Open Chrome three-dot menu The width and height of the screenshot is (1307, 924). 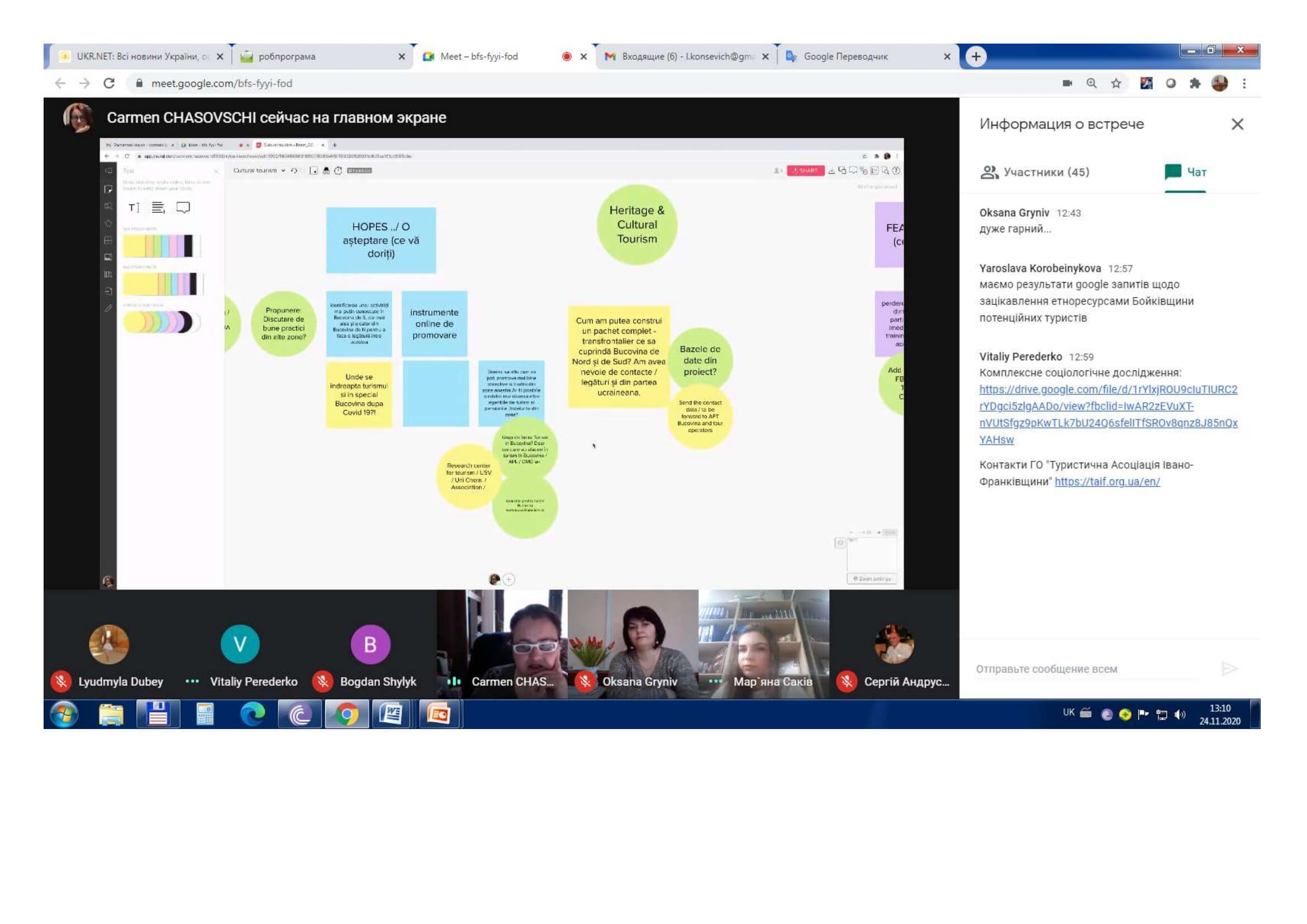[1244, 84]
